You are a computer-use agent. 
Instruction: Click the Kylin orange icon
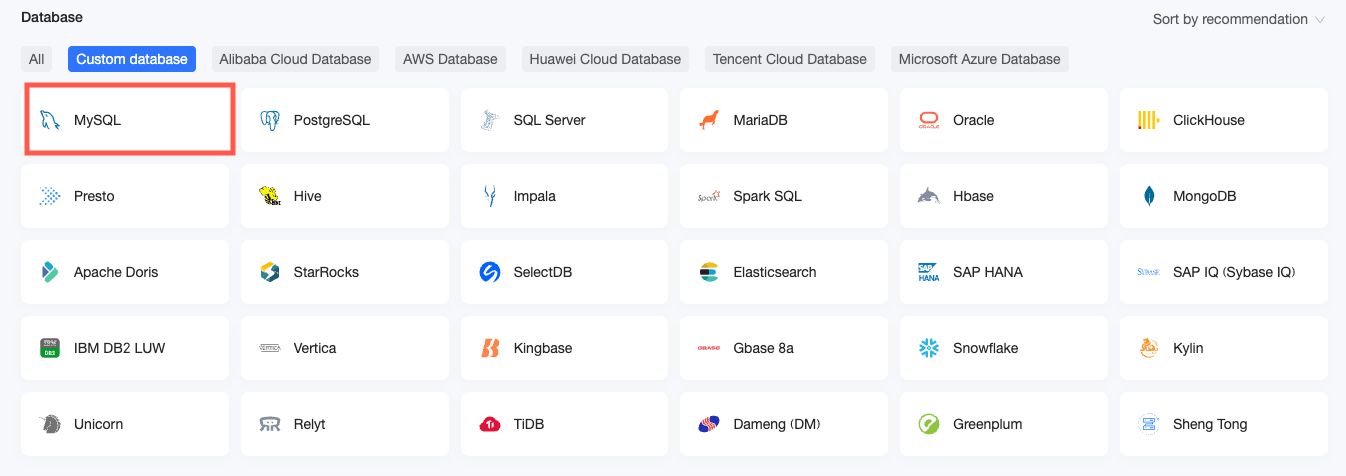click(x=1149, y=348)
